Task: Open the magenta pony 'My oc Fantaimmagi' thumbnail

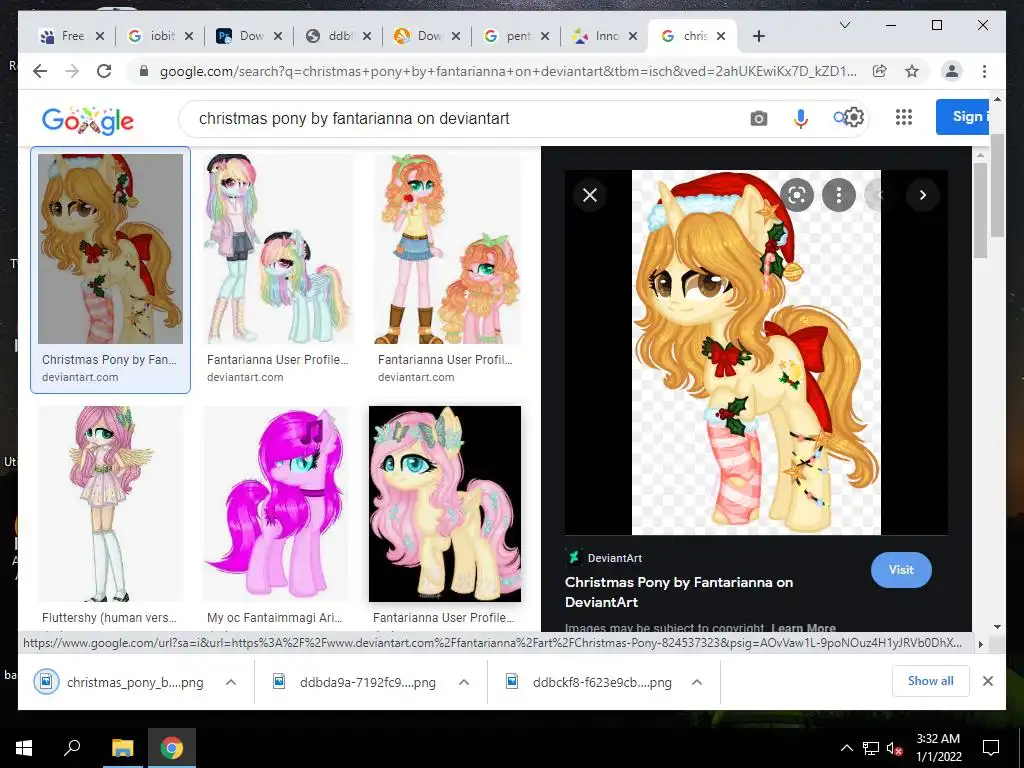Action: (278, 504)
